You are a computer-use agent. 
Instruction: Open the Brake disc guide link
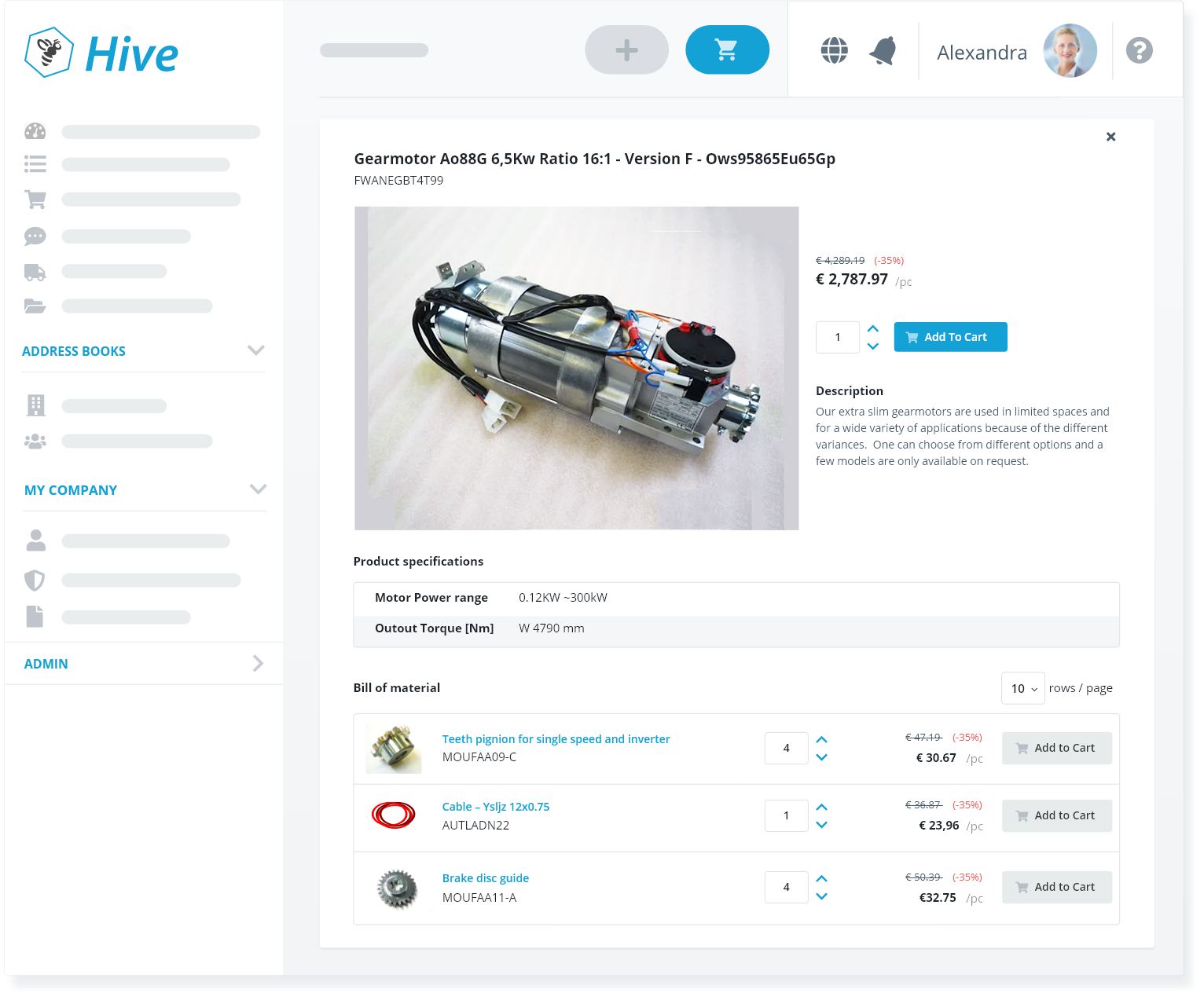[x=485, y=878]
